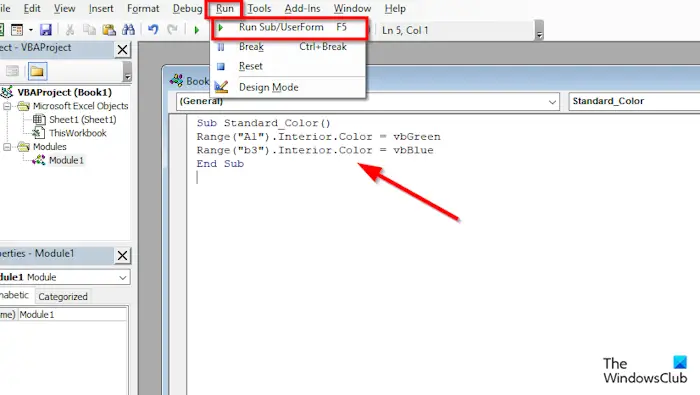Viewport: 700px width, 395px height.
Task: Click the Save icon in toolbar
Action: pos(46,30)
